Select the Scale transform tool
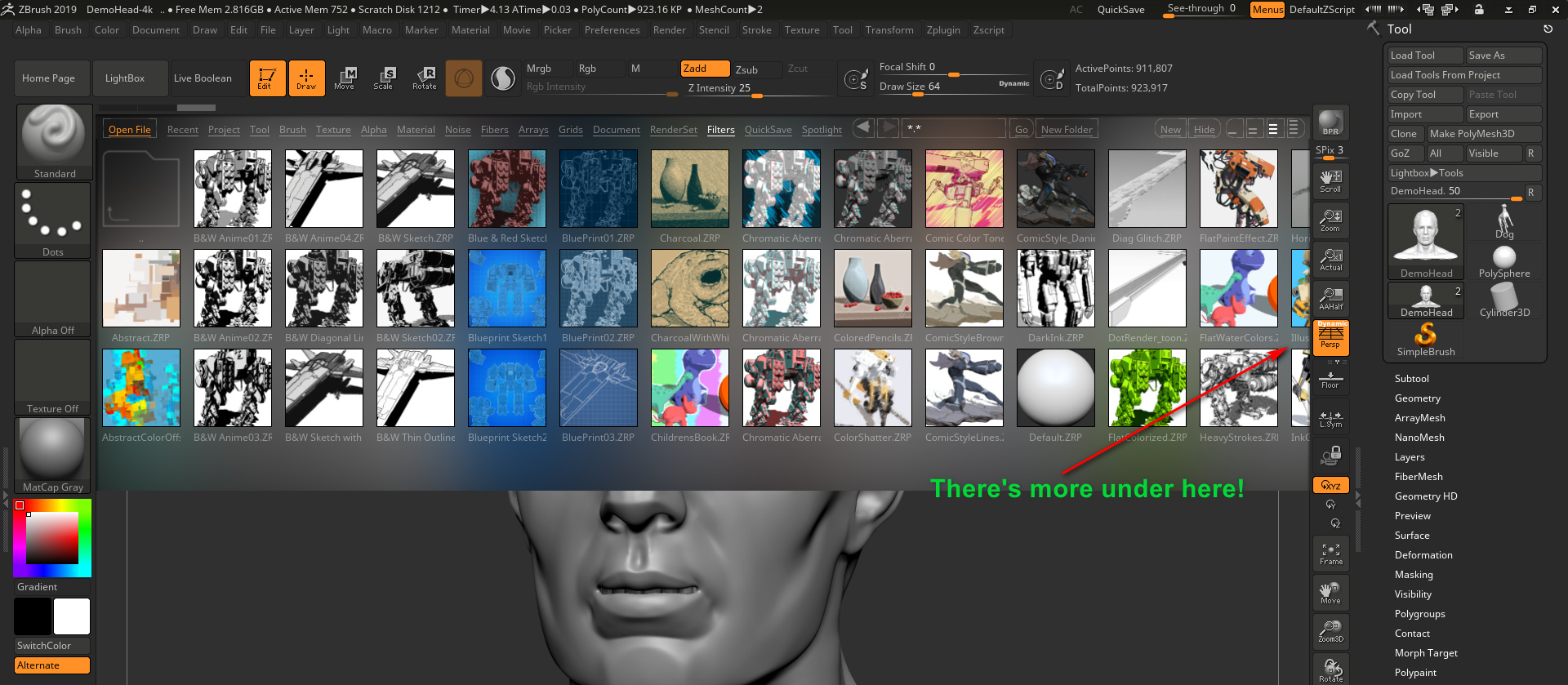 click(x=383, y=78)
